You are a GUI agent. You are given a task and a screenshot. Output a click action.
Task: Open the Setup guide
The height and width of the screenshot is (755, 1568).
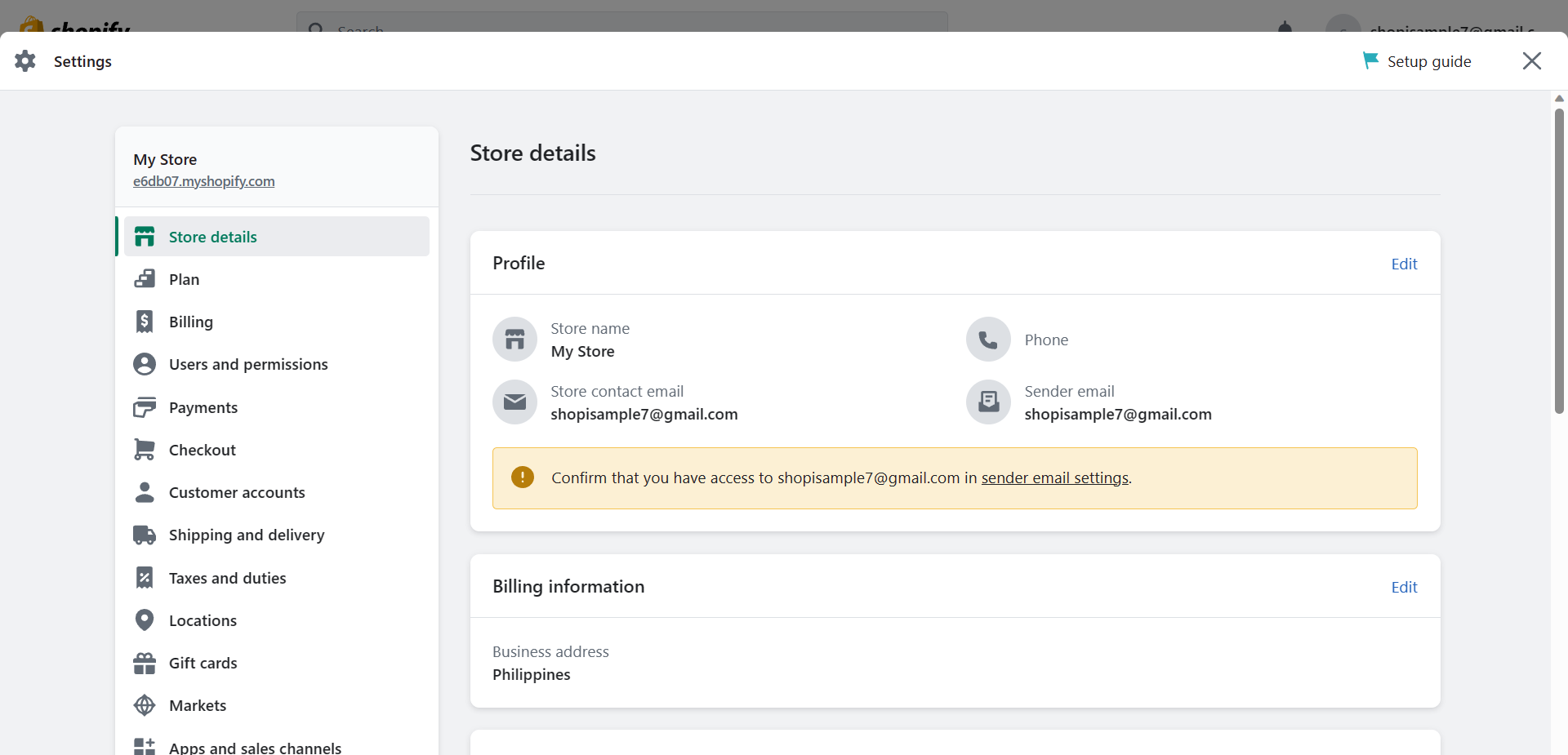tap(1418, 61)
